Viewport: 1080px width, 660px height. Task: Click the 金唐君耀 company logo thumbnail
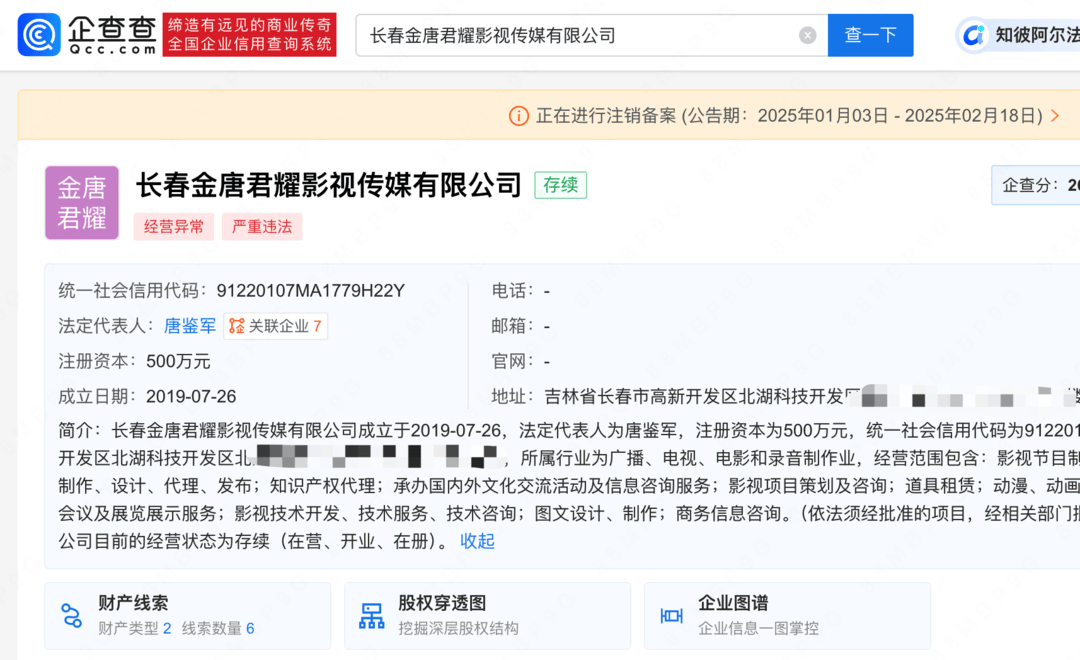pyautogui.click(x=82, y=203)
